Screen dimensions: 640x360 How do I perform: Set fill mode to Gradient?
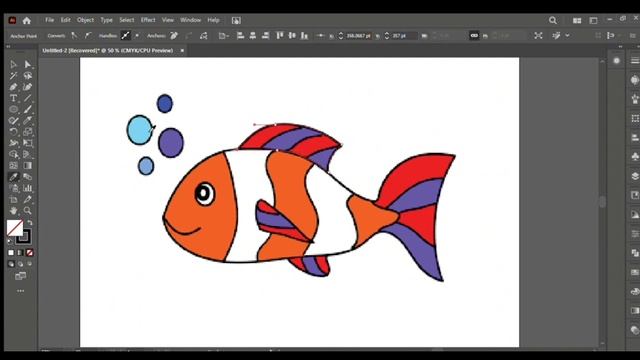(20, 253)
